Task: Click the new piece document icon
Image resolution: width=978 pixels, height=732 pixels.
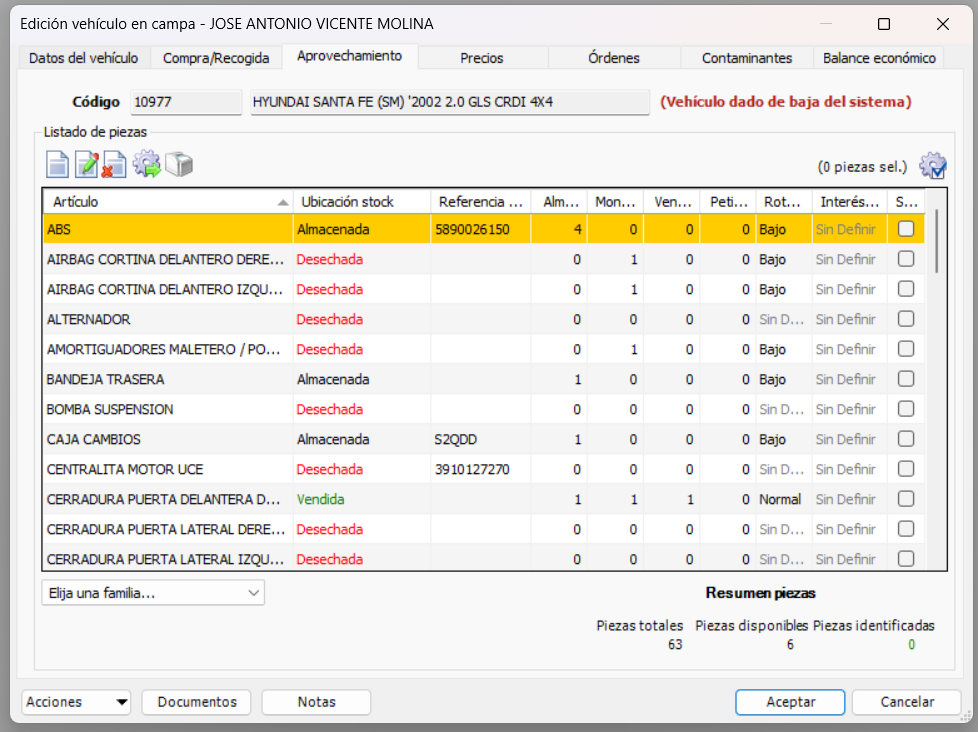Action: click(58, 165)
